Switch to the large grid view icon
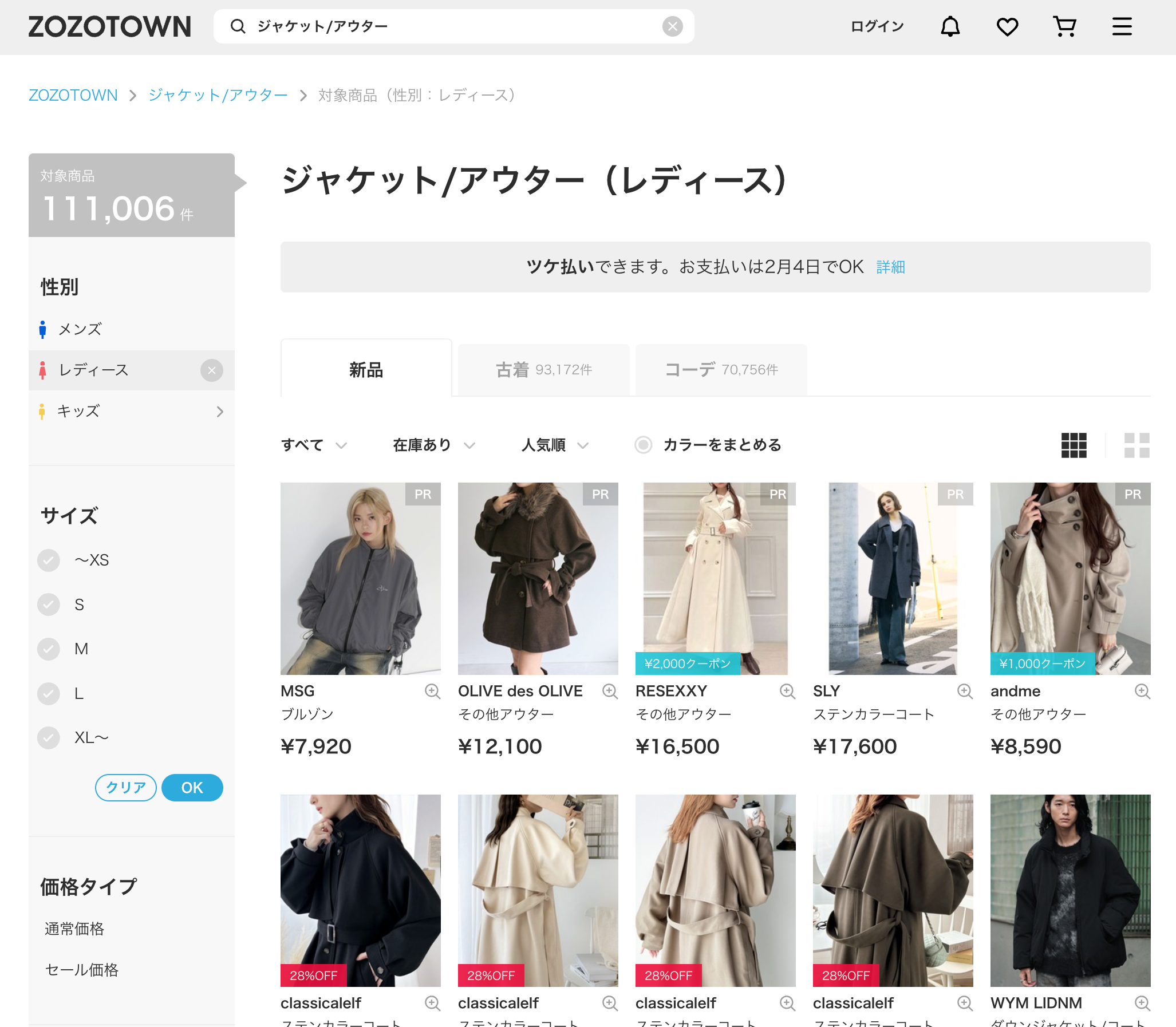Image resolution: width=1176 pixels, height=1027 pixels. pyautogui.click(x=1136, y=445)
